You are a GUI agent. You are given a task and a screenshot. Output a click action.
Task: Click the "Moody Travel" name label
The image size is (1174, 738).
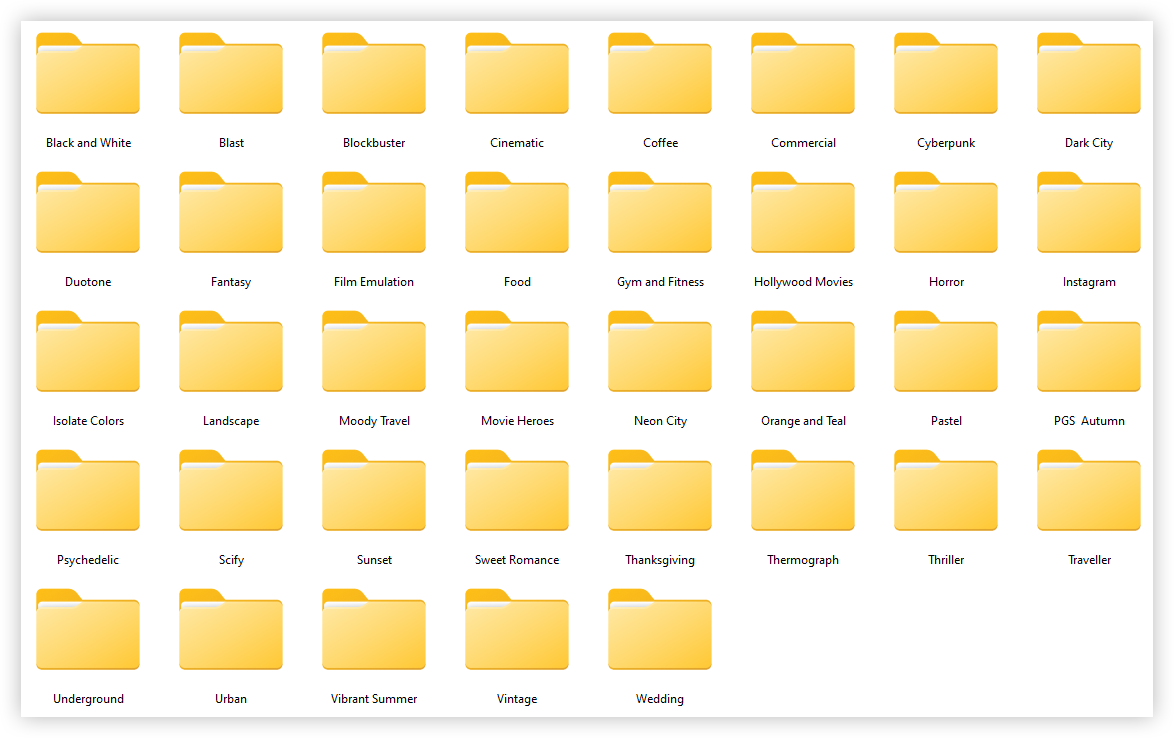tap(374, 421)
